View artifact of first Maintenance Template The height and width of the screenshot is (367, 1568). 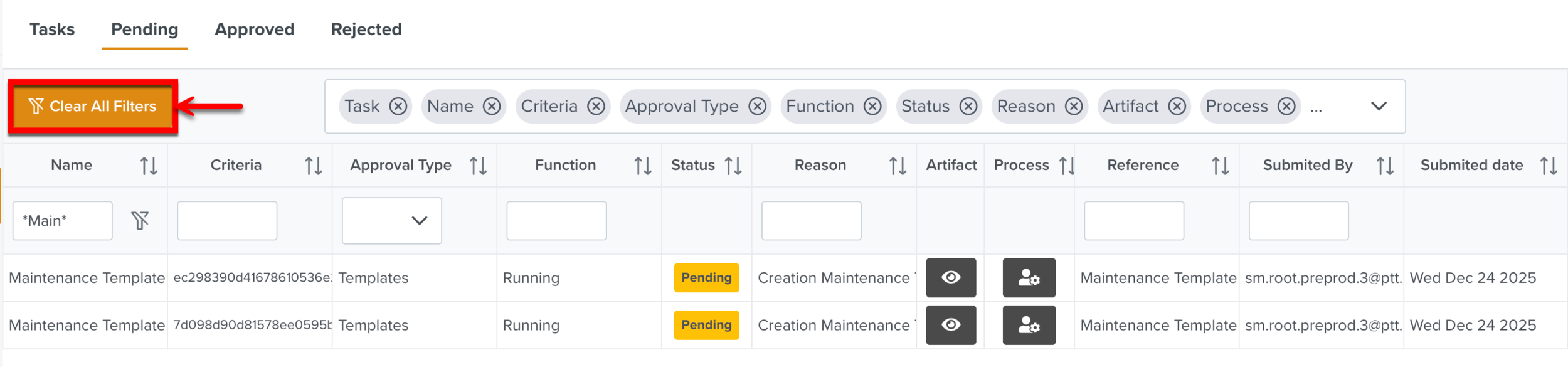coord(950,277)
